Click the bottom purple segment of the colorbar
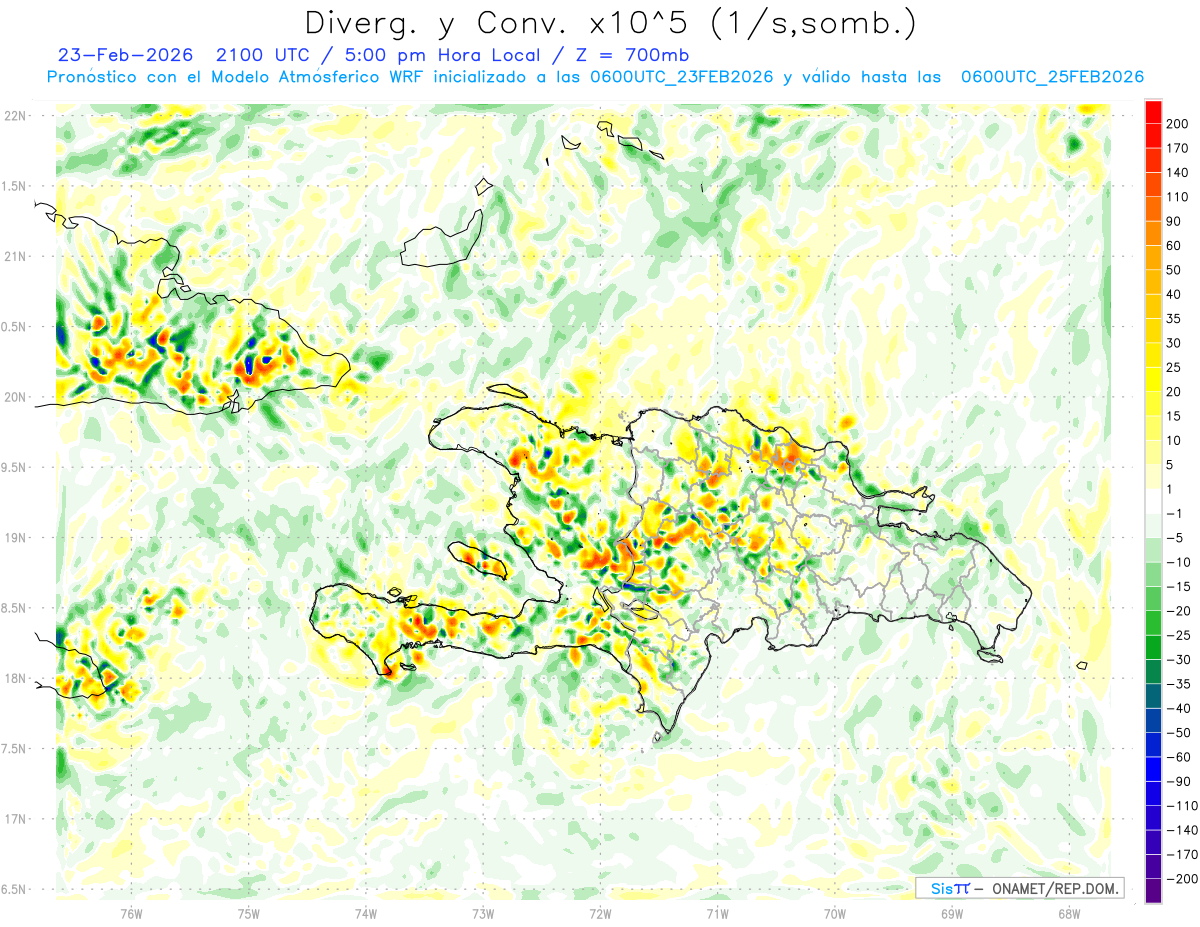This screenshot has height=927, width=1200. (1153, 891)
